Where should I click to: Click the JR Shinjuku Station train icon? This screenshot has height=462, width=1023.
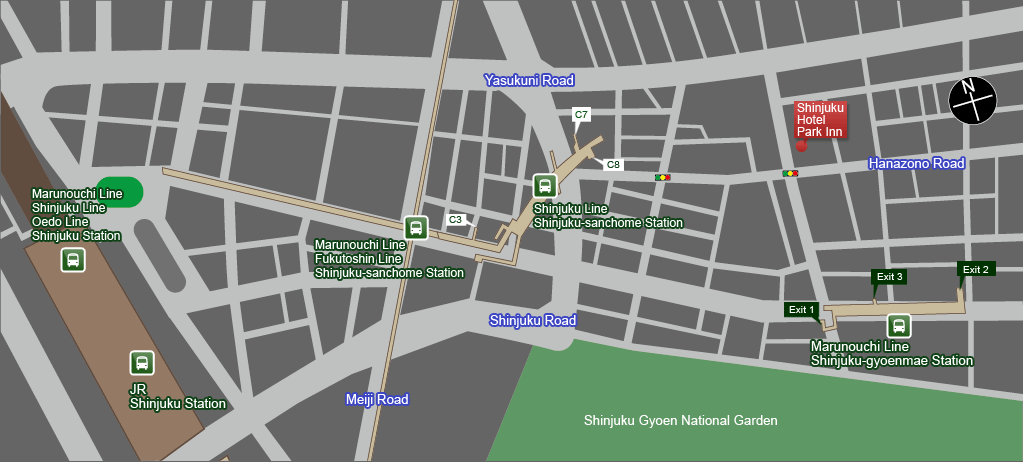142,363
